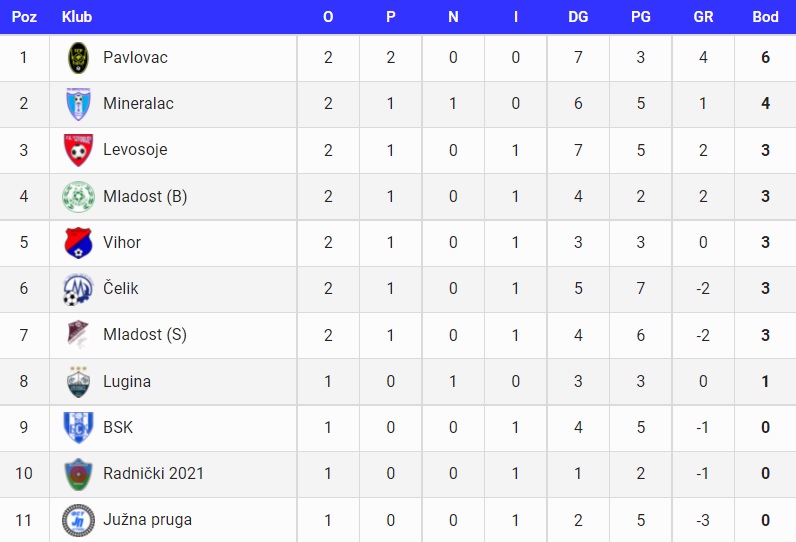Click the Mladost (B) green round logo

pyautogui.click(x=78, y=196)
